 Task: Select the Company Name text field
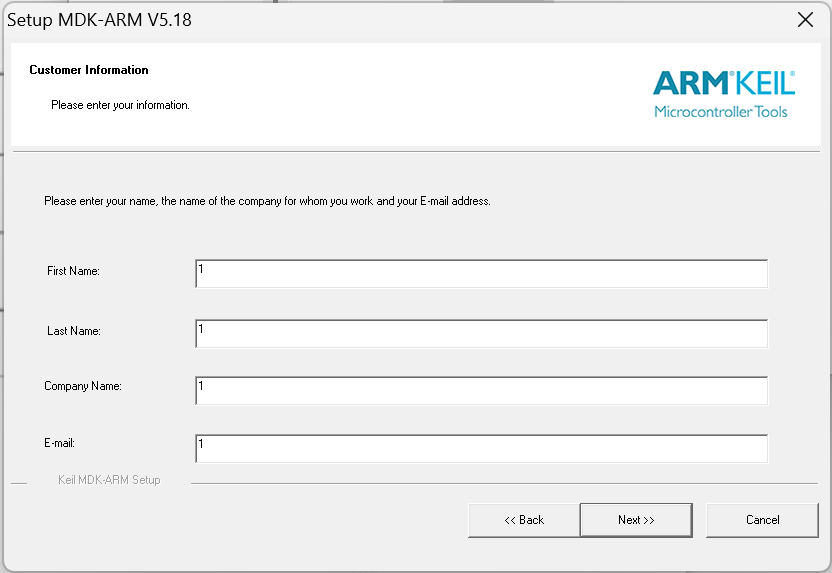[x=481, y=391]
